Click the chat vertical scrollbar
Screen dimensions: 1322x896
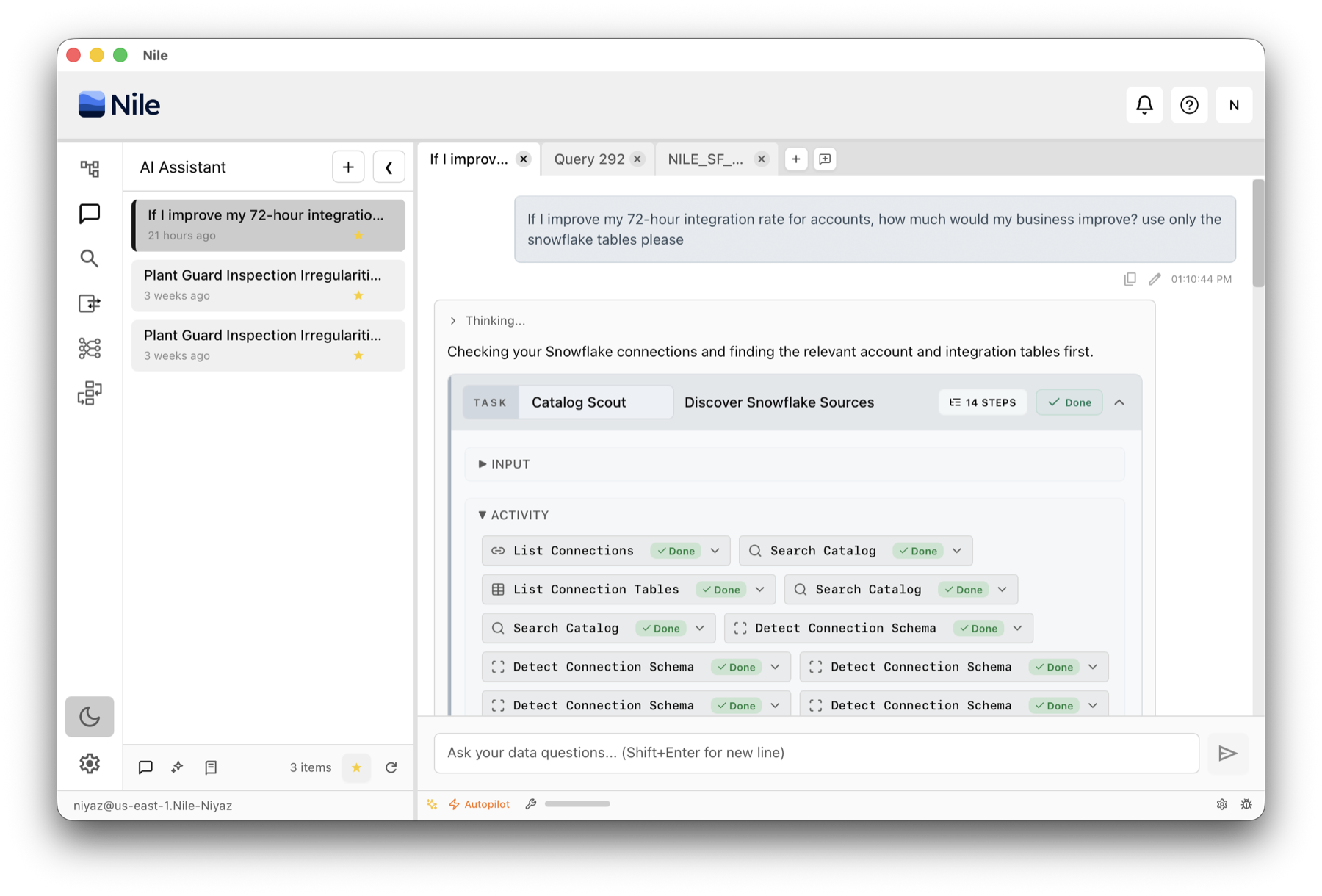point(1258,232)
